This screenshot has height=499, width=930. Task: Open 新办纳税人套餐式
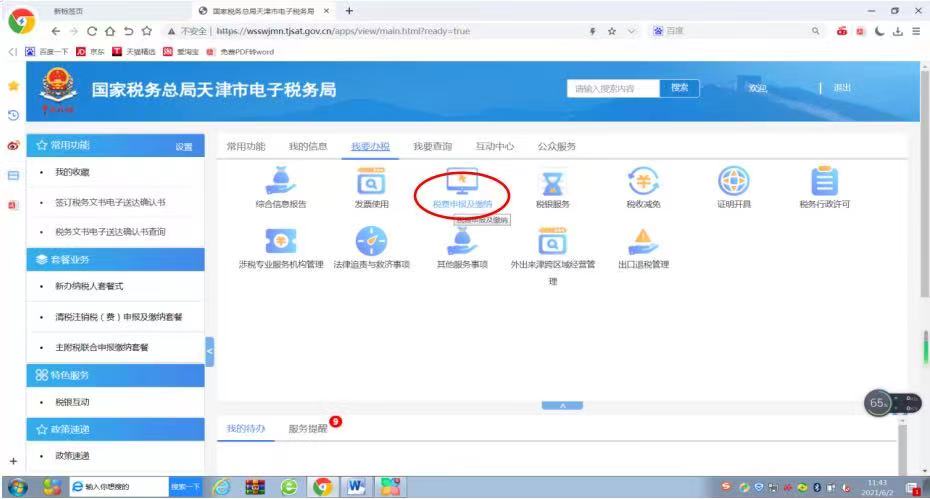click(x=89, y=286)
